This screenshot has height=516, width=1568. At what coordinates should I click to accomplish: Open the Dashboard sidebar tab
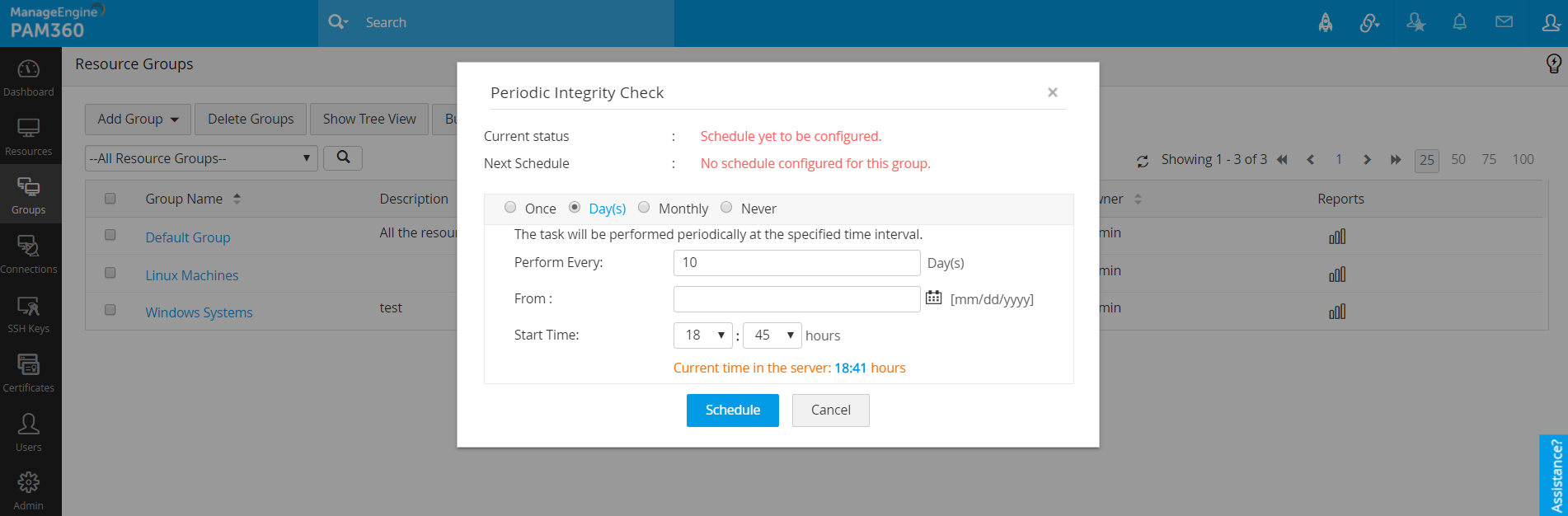point(29,77)
